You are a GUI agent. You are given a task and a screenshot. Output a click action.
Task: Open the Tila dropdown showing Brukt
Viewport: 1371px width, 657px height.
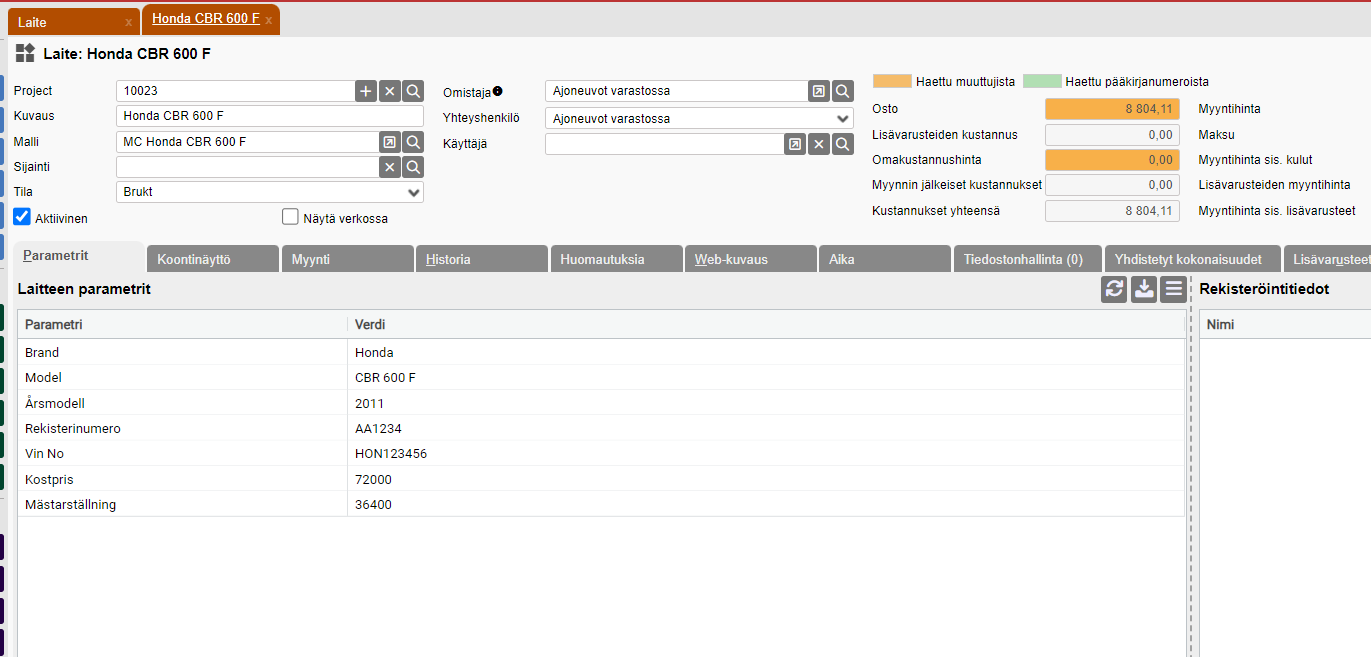[x=270, y=192]
